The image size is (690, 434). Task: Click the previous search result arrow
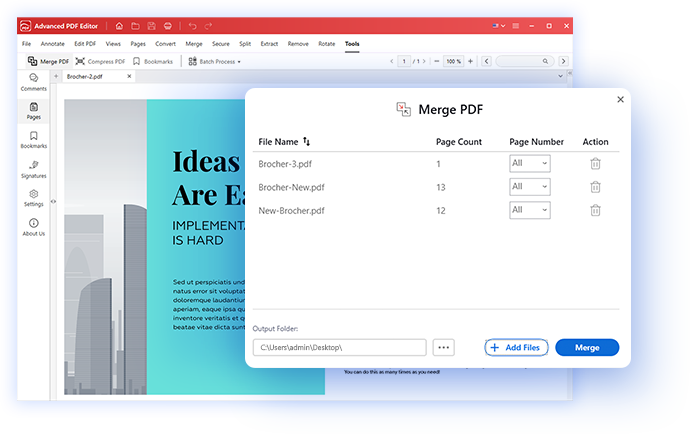(x=486, y=61)
